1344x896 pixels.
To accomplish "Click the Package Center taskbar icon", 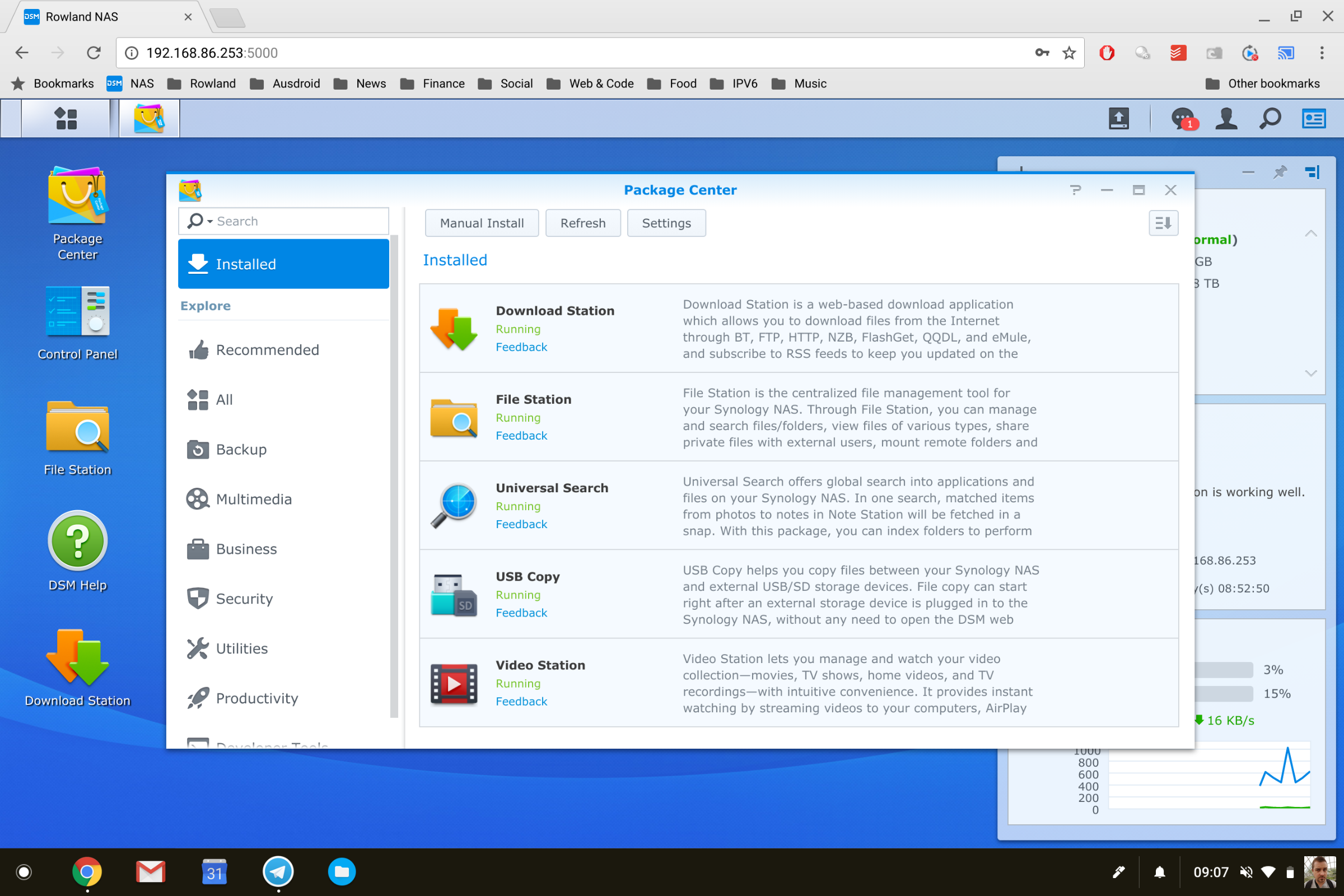I will tap(149, 118).
